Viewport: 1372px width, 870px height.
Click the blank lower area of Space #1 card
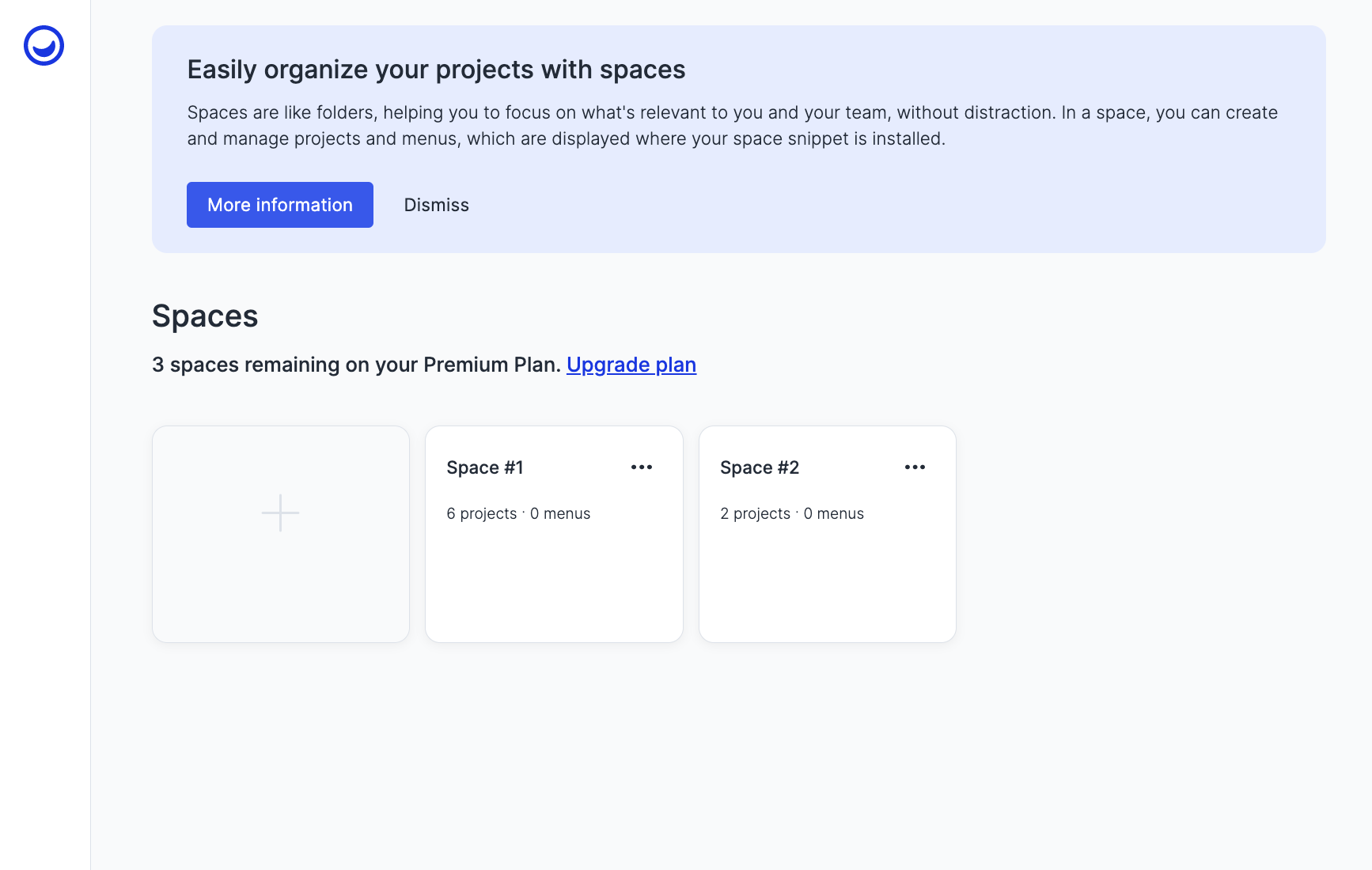click(x=554, y=585)
